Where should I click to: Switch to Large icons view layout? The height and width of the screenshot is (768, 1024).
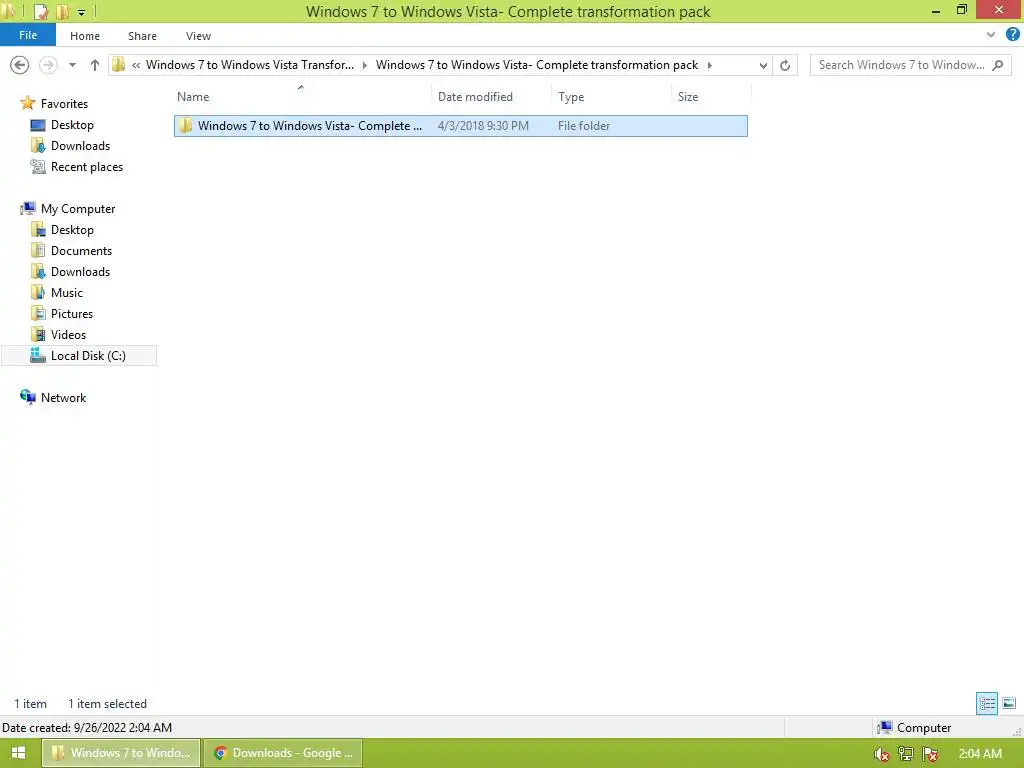click(1009, 703)
